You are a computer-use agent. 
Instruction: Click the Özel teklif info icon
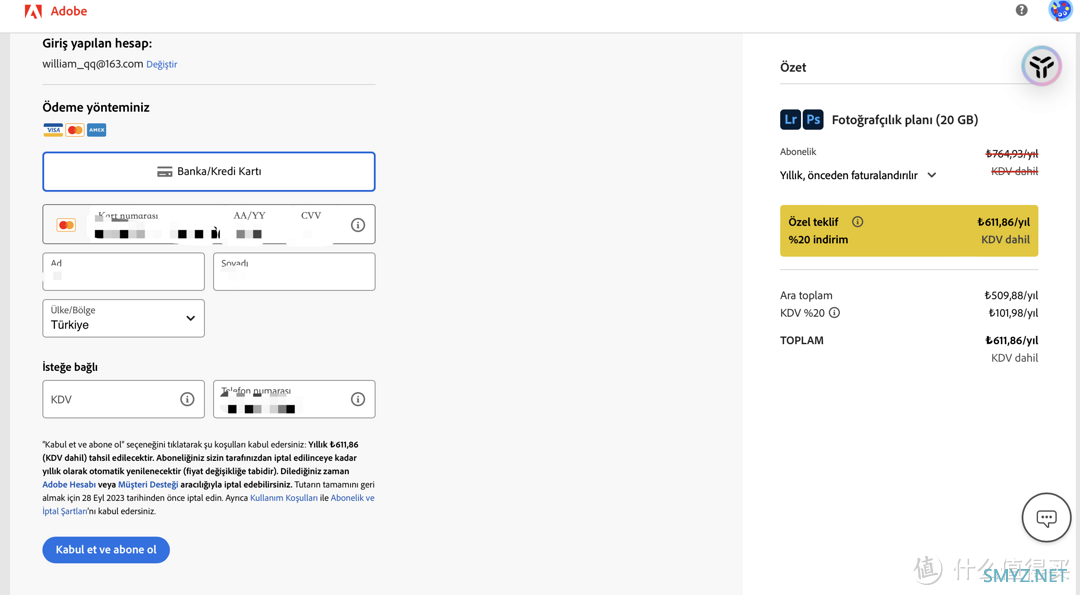[858, 222]
